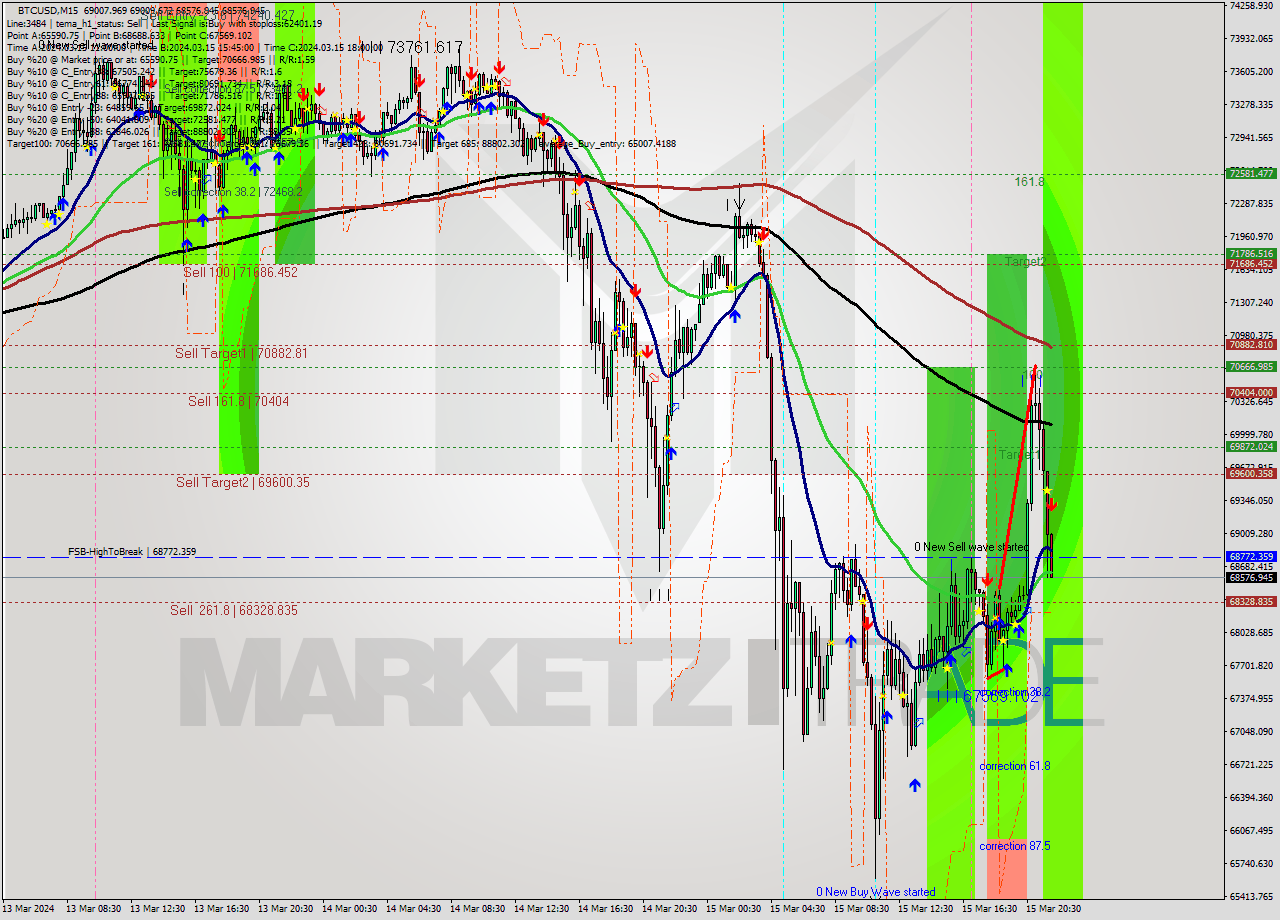The width and height of the screenshot is (1280, 920).
Task: Click the 67374.955 price axis value
Action: pos(1251,698)
